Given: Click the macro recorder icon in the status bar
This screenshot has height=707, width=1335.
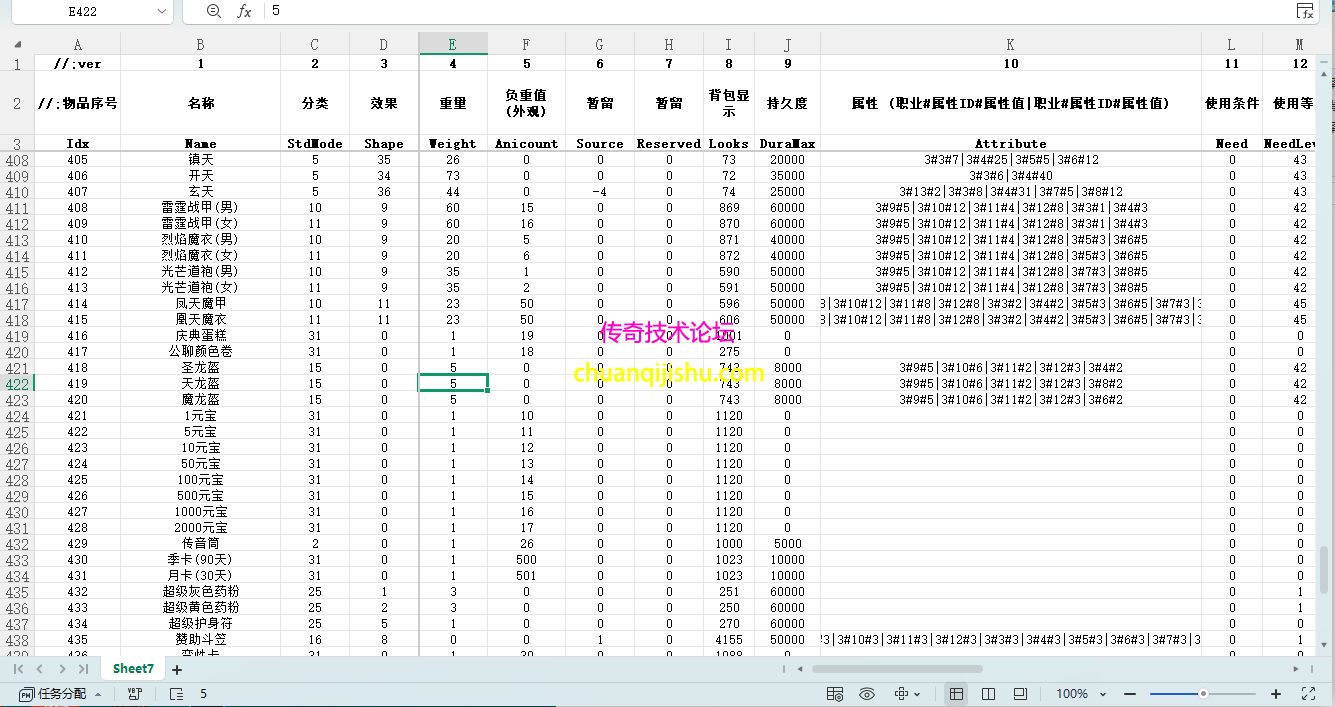Looking at the screenshot, I should pyautogui.click(x=134, y=693).
